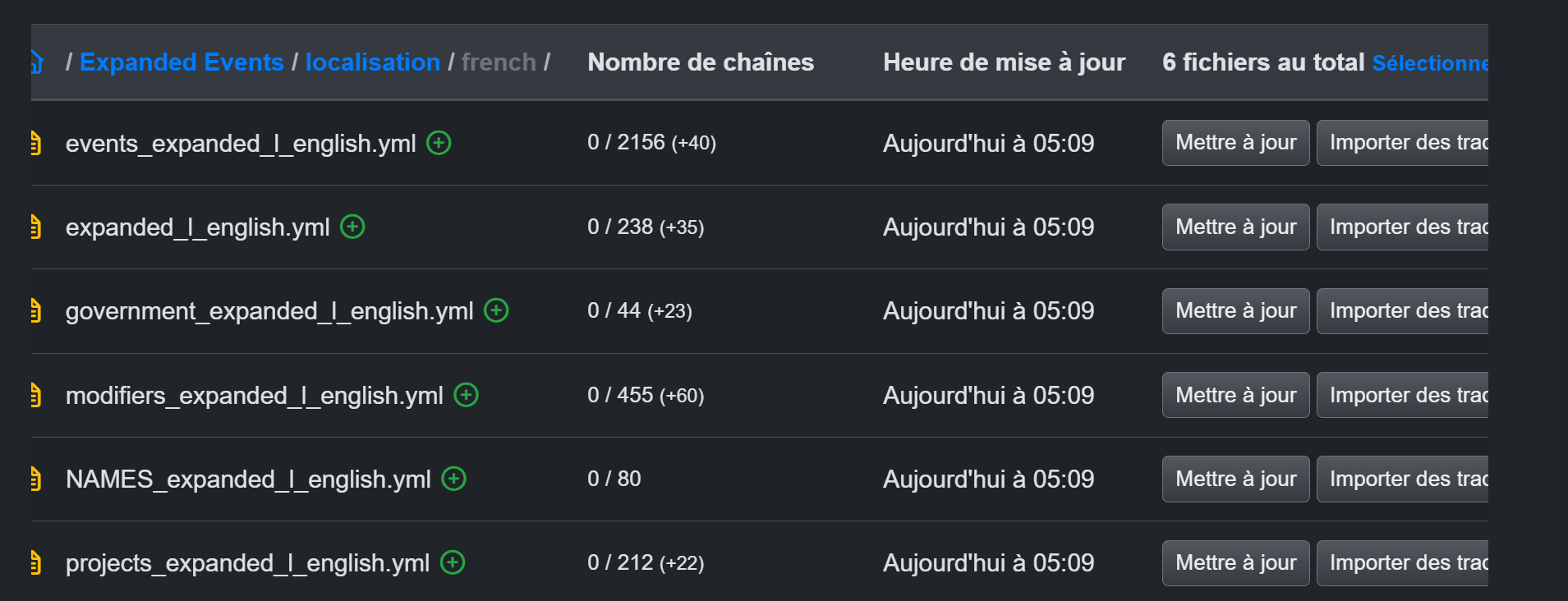Click the Heure de mise à jour header

(1004, 62)
